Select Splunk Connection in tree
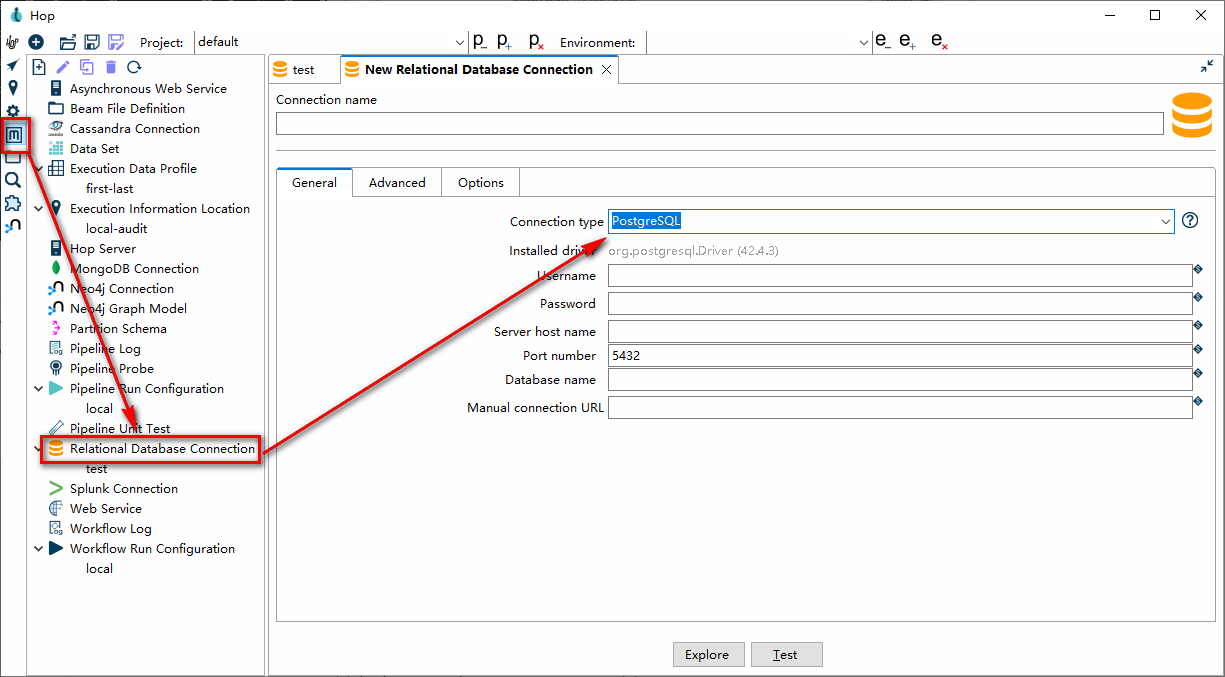This screenshot has width=1225, height=677. [x=124, y=489]
